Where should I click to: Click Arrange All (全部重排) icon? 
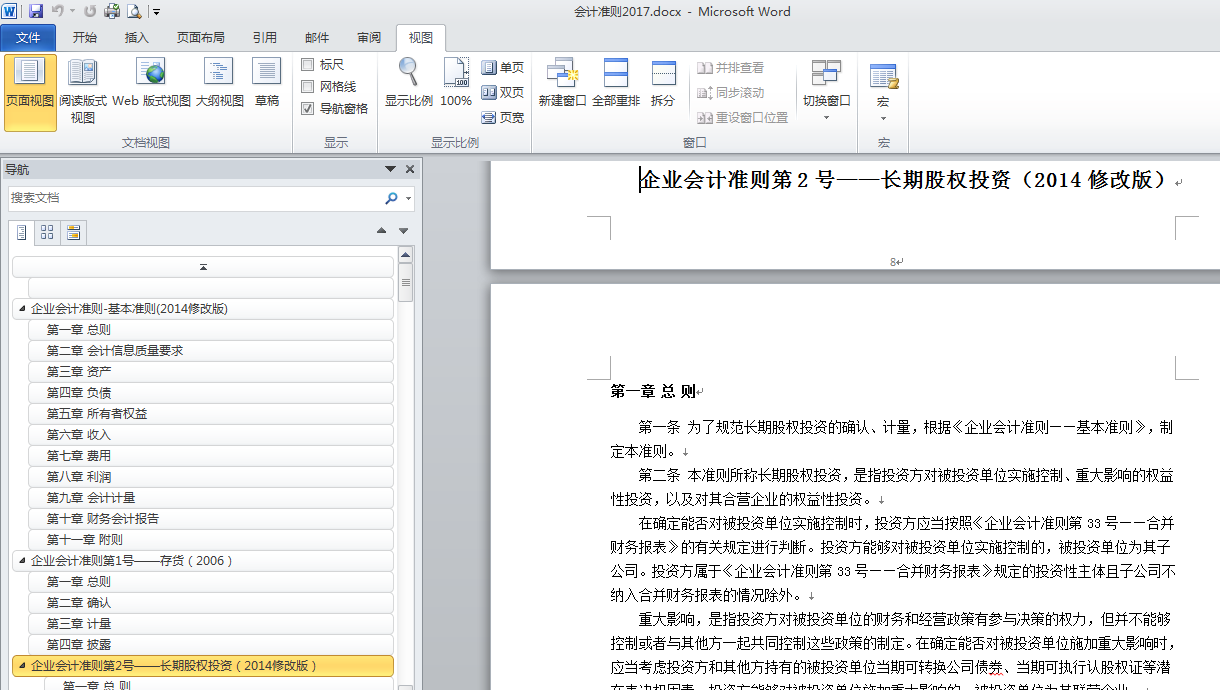(x=616, y=84)
